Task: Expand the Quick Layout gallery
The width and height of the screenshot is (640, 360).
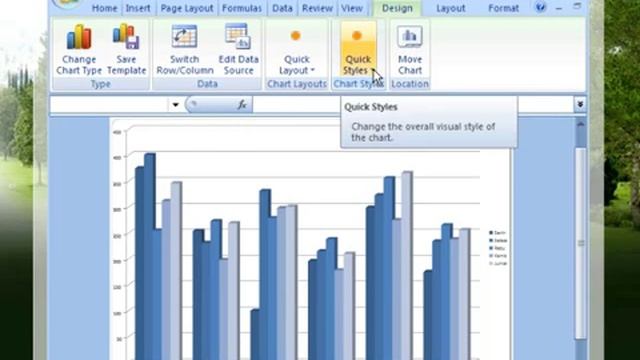Action: coord(297,49)
